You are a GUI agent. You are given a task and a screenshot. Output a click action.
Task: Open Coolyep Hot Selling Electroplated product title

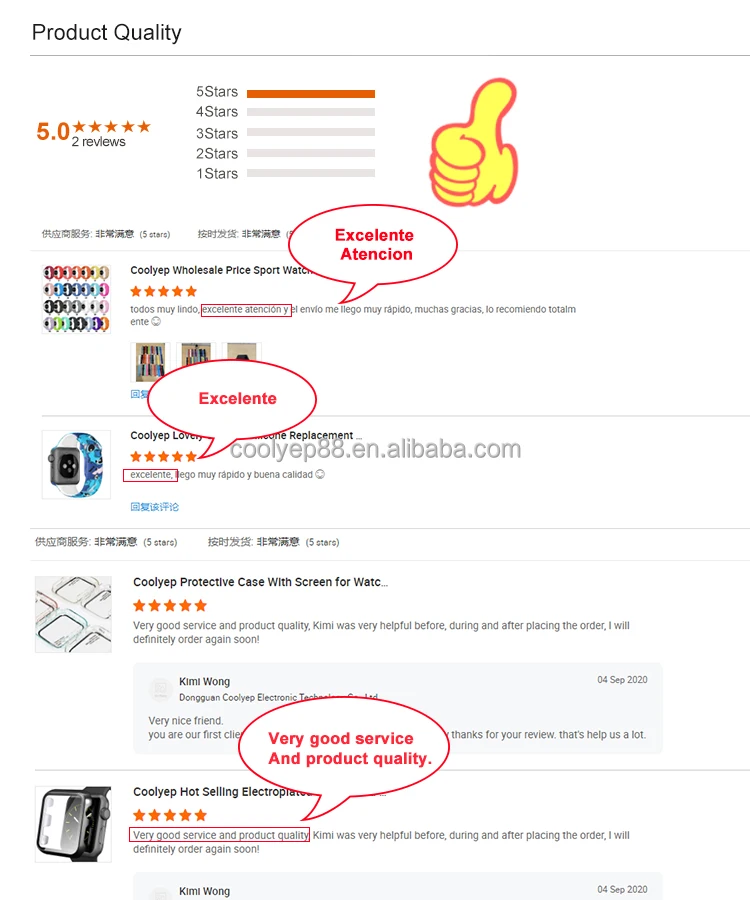pyautogui.click(x=223, y=792)
